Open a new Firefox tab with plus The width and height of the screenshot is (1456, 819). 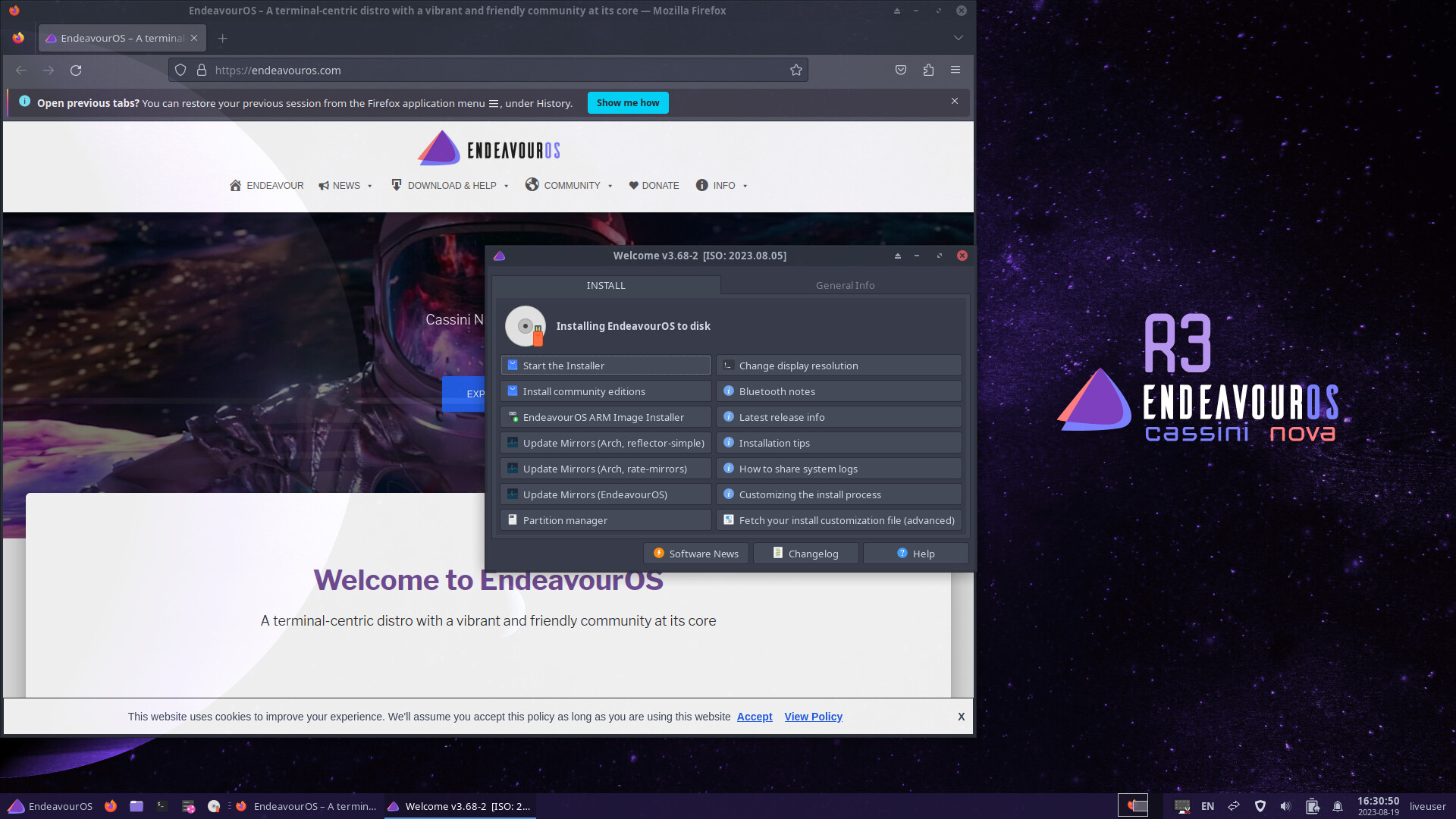[x=223, y=39]
